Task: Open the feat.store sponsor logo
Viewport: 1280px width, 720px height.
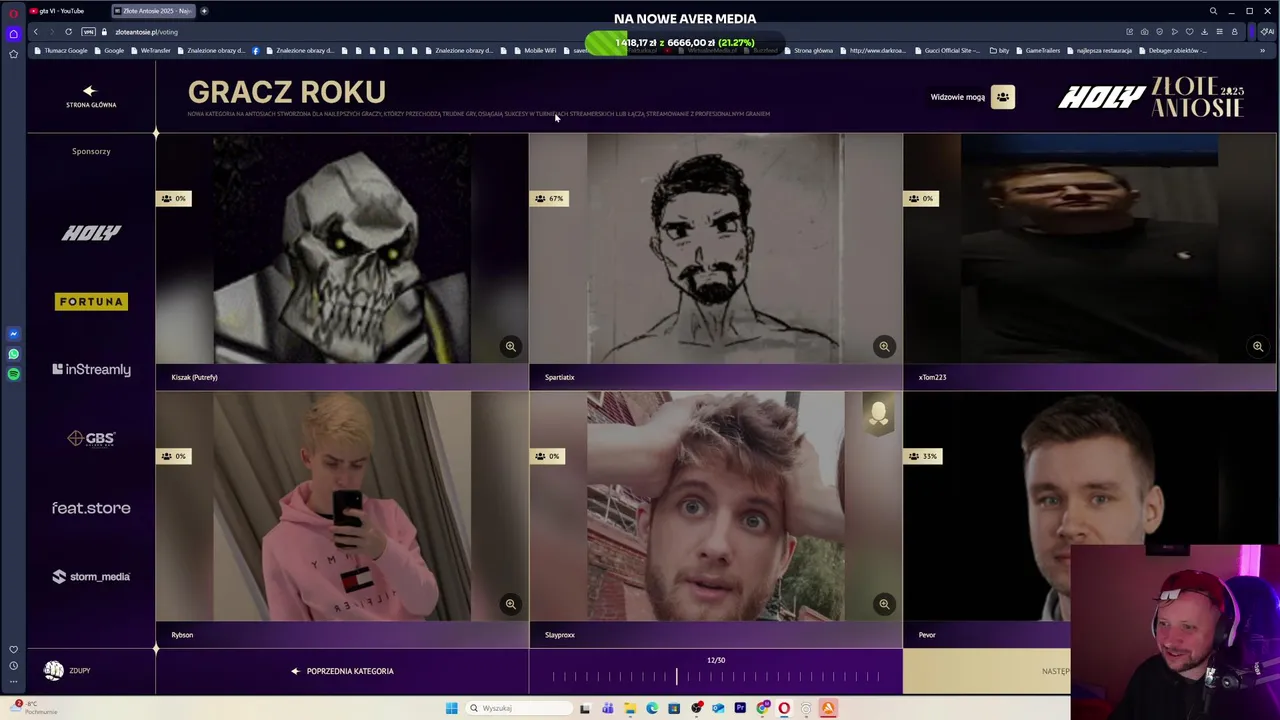Action: (x=91, y=508)
